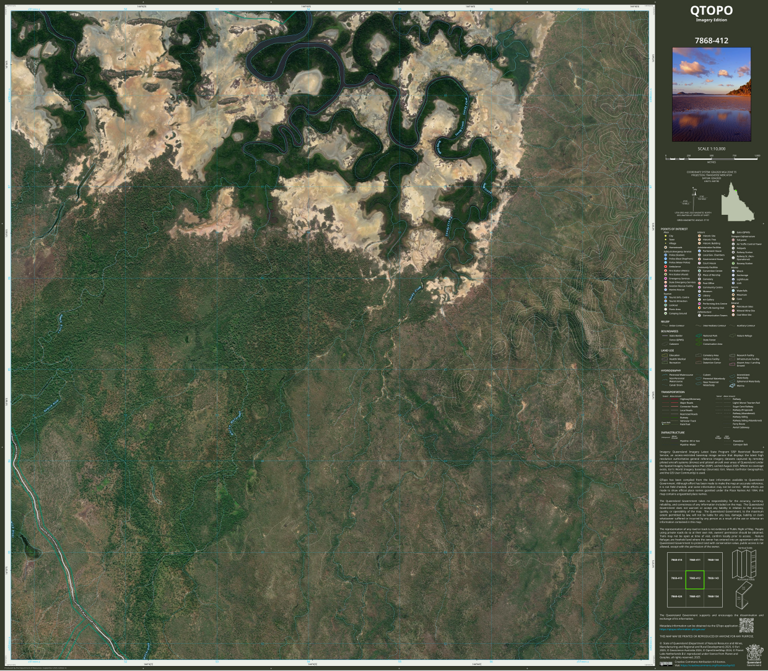Image resolution: width=768 pixels, height=671 pixels.
Task: Click the Lighthouse legend icon
Action: 733,279
